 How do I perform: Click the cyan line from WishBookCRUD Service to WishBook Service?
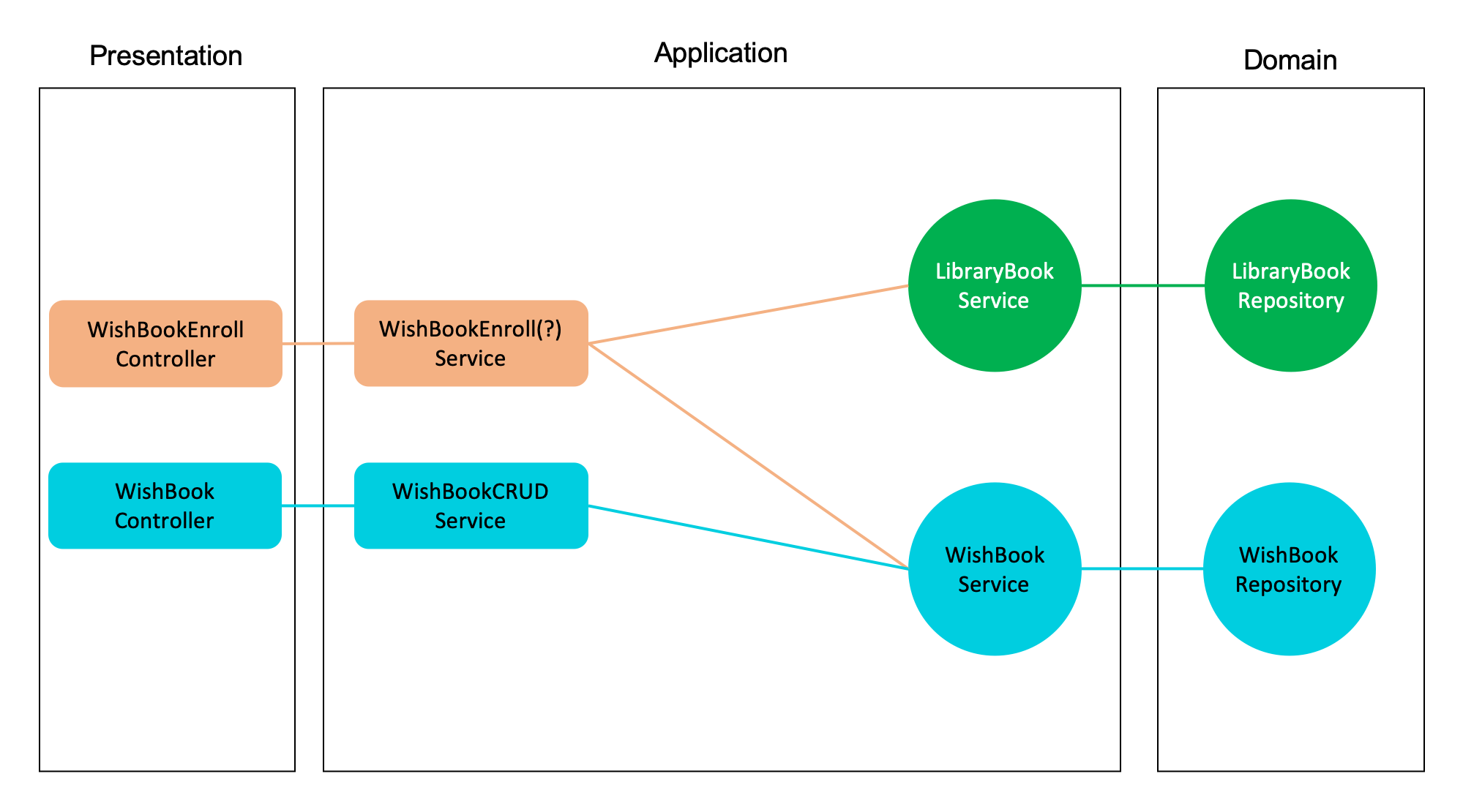coord(748,537)
